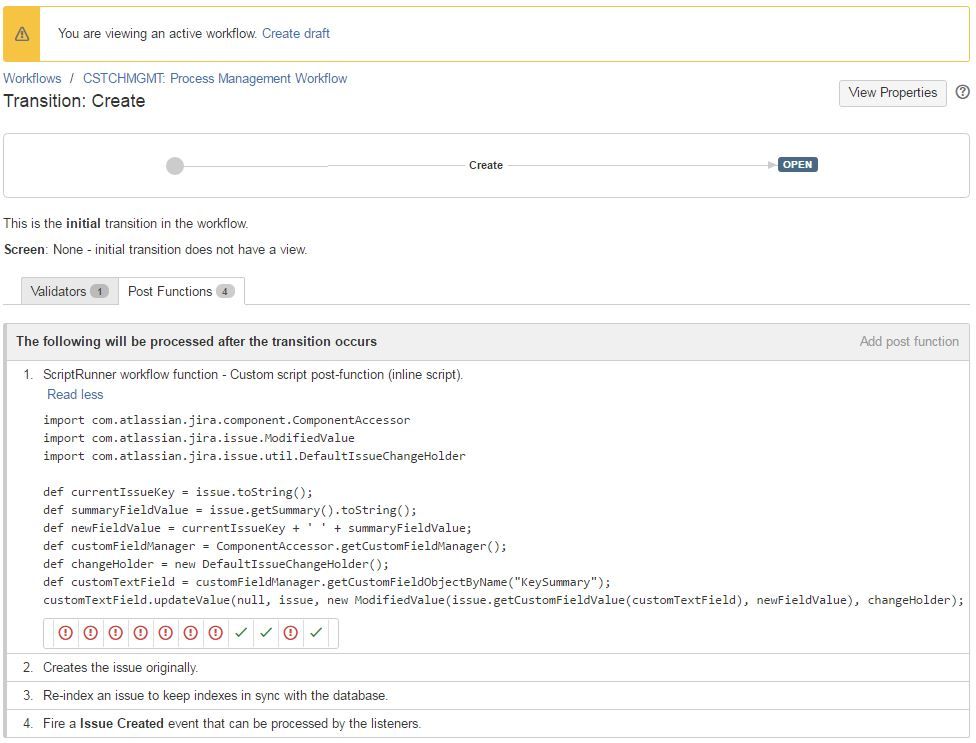Click the 'import ...ComponentAccessor' code line
976x743 pixels.
pos(227,420)
